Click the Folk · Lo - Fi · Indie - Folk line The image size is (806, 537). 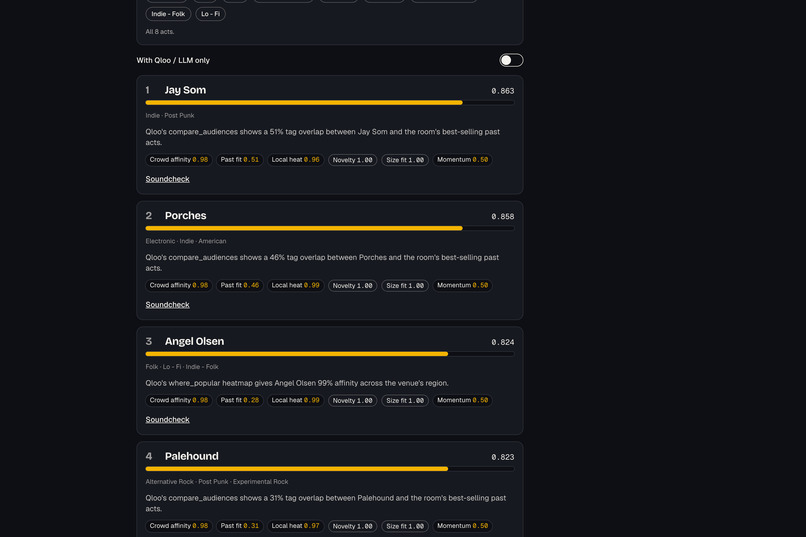182,367
